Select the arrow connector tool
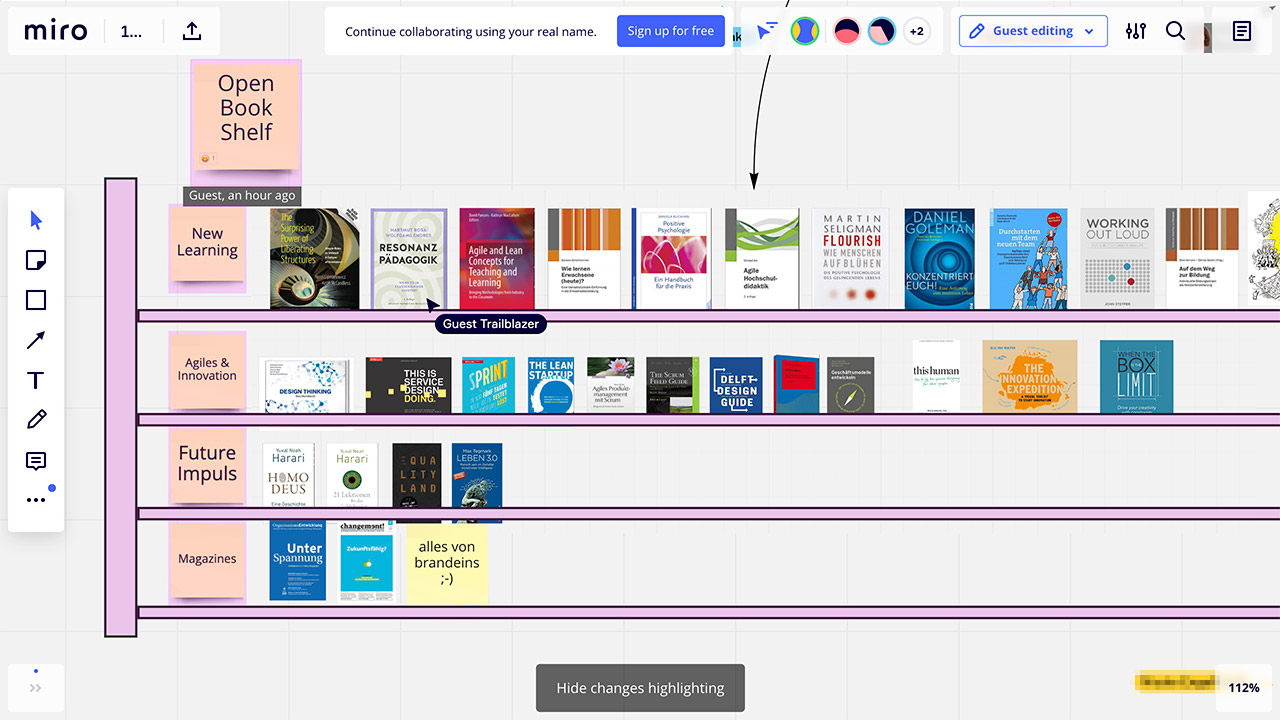 click(36, 340)
